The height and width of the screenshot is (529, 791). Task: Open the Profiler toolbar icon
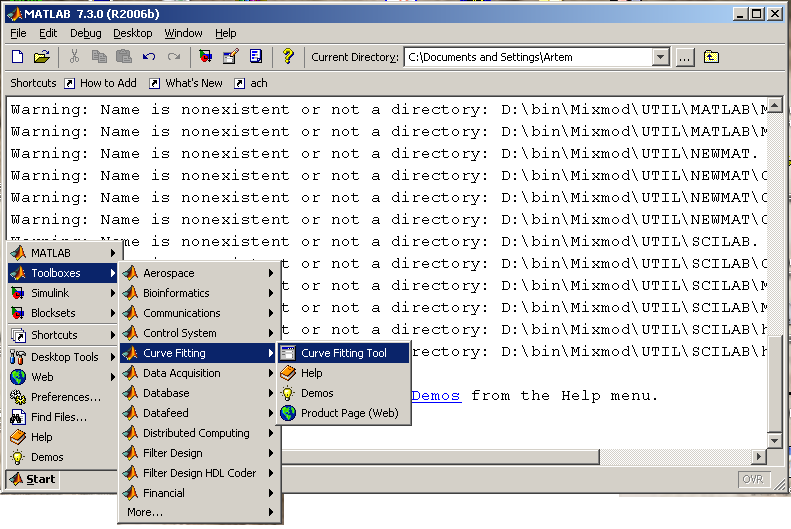(x=256, y=57)
